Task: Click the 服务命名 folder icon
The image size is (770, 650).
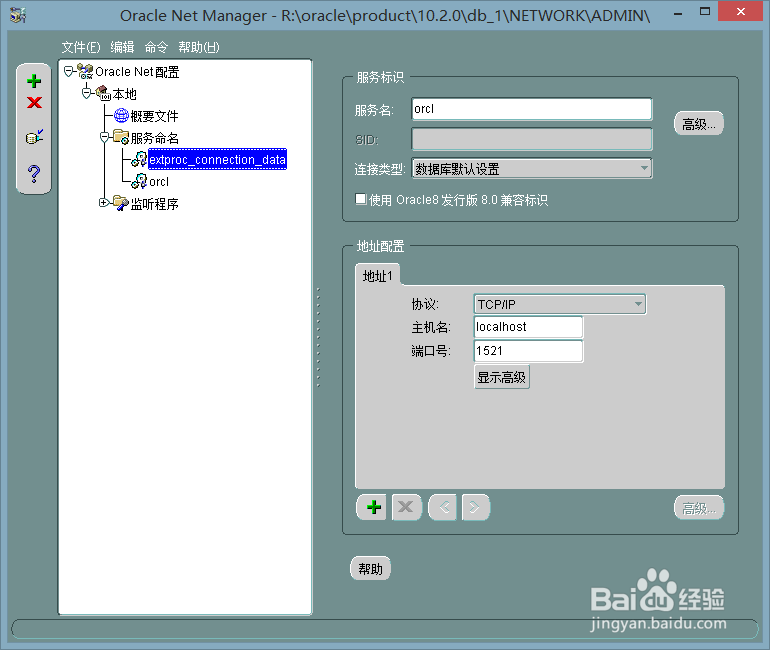Action: click(121, 137)
